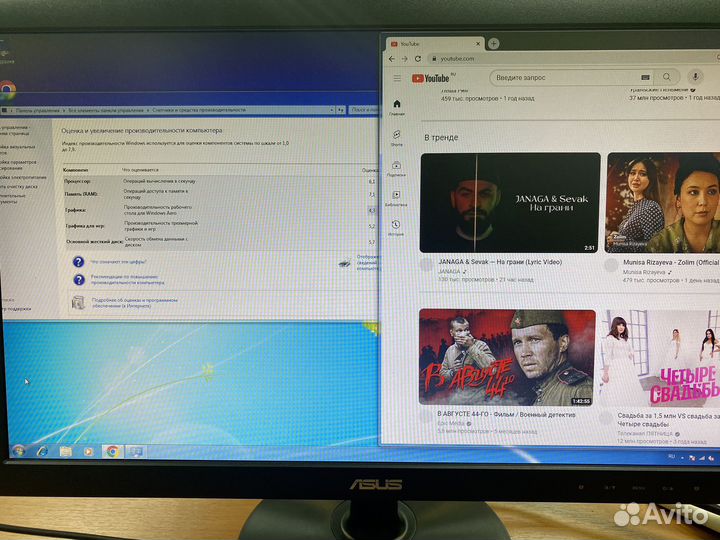Select 'Основной жесткий диск:' row
720x540 pixels.
[221, 242]
